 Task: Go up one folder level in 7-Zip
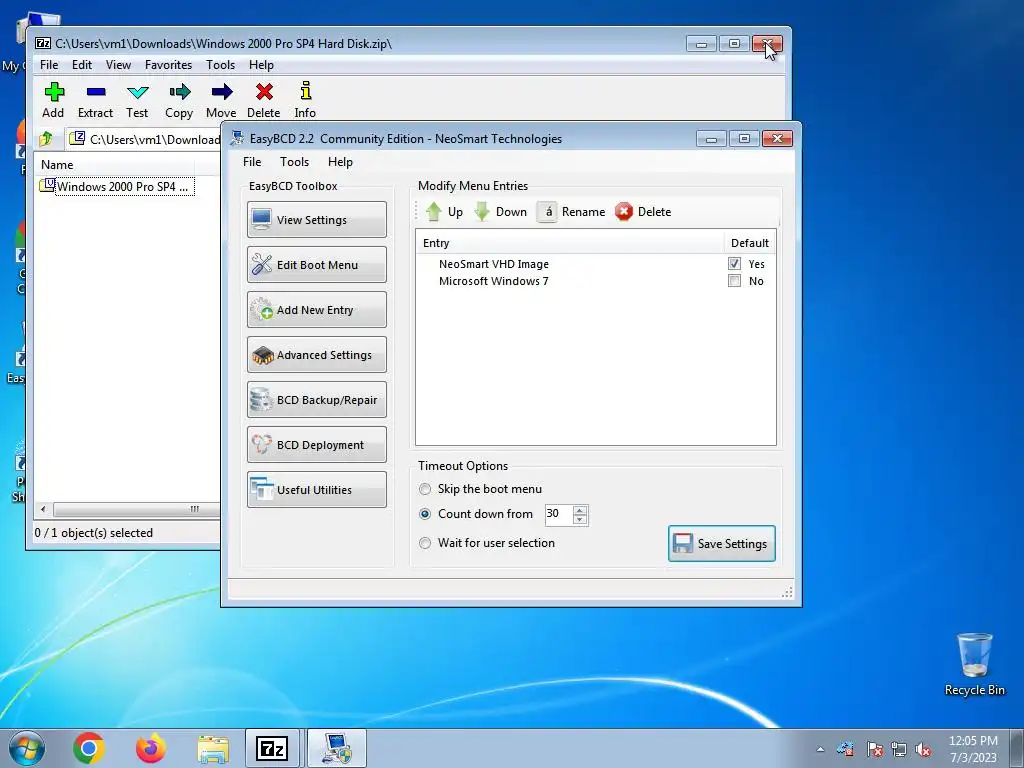pyautogui.click(x=46, y=139)
